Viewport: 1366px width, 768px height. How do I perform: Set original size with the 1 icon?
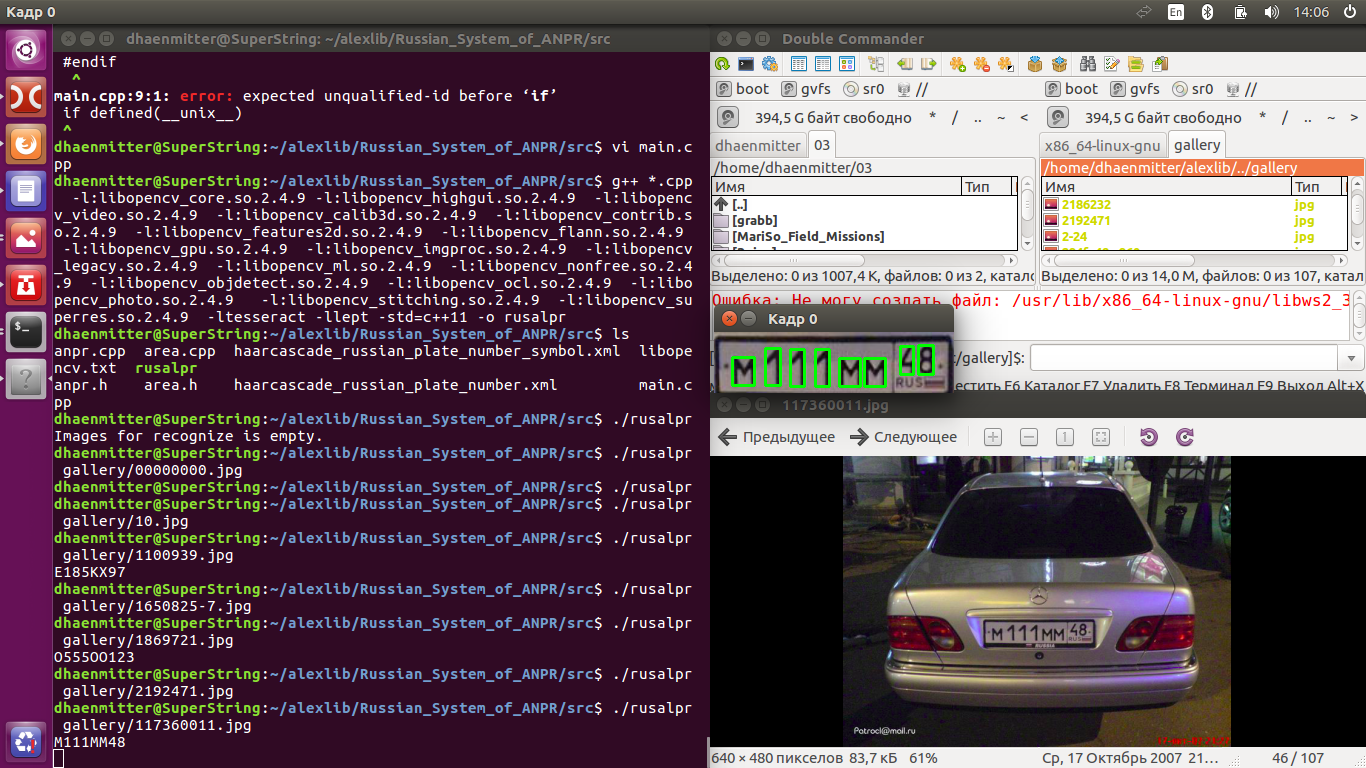pos(1065,437)
